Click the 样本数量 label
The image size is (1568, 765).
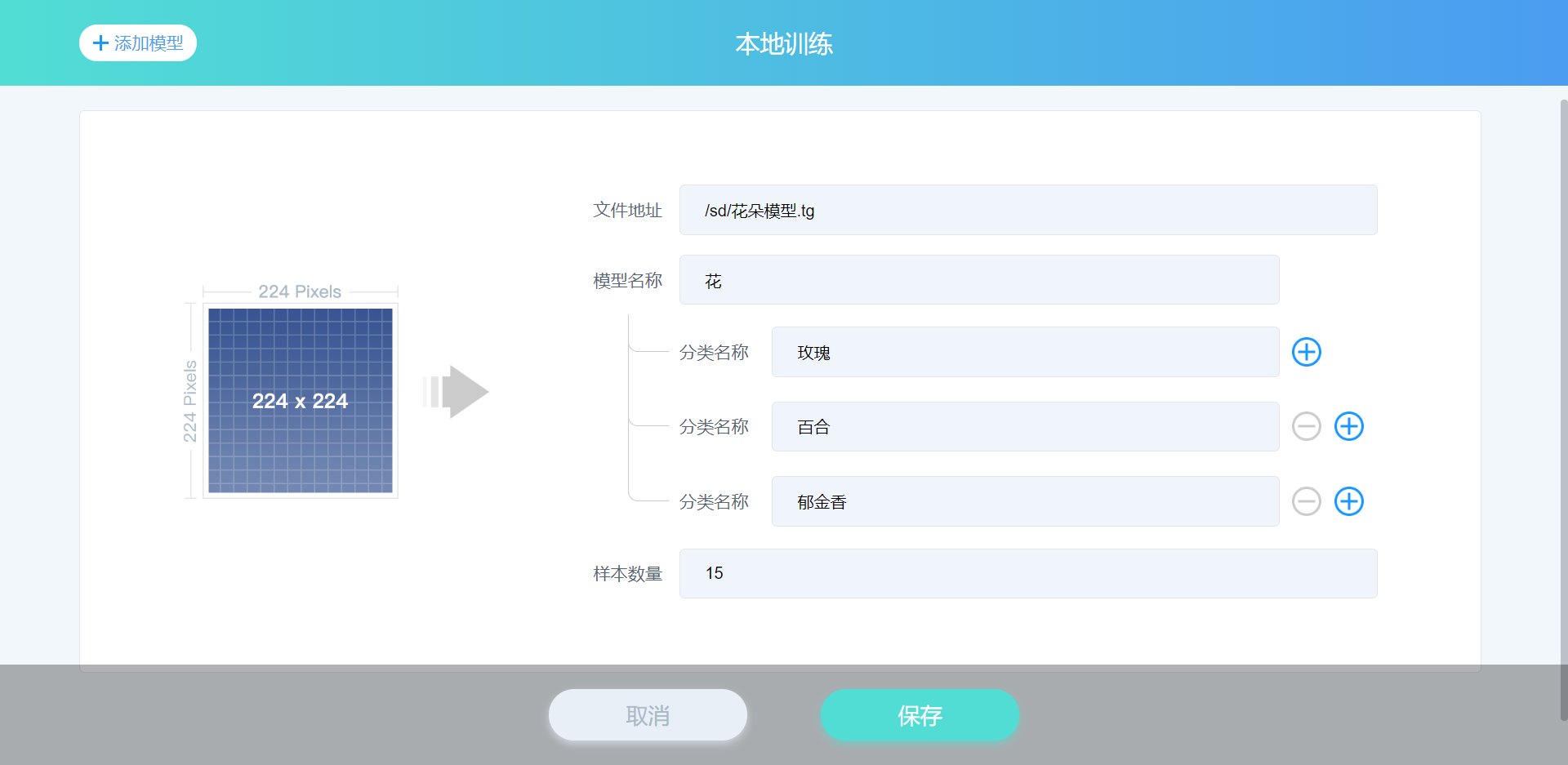coord(627,573)
